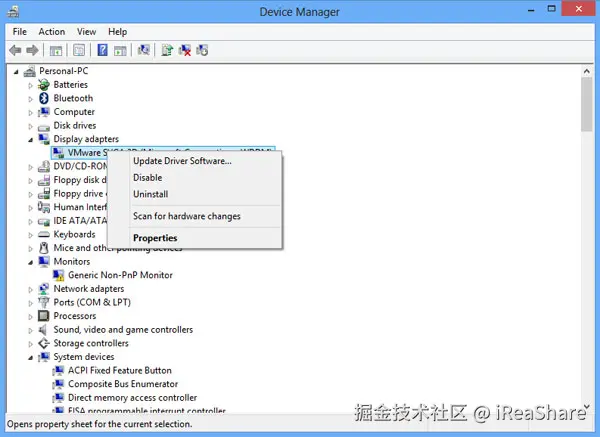
Task: Click the Network adapters category icon
Action: tap(44, 289)
